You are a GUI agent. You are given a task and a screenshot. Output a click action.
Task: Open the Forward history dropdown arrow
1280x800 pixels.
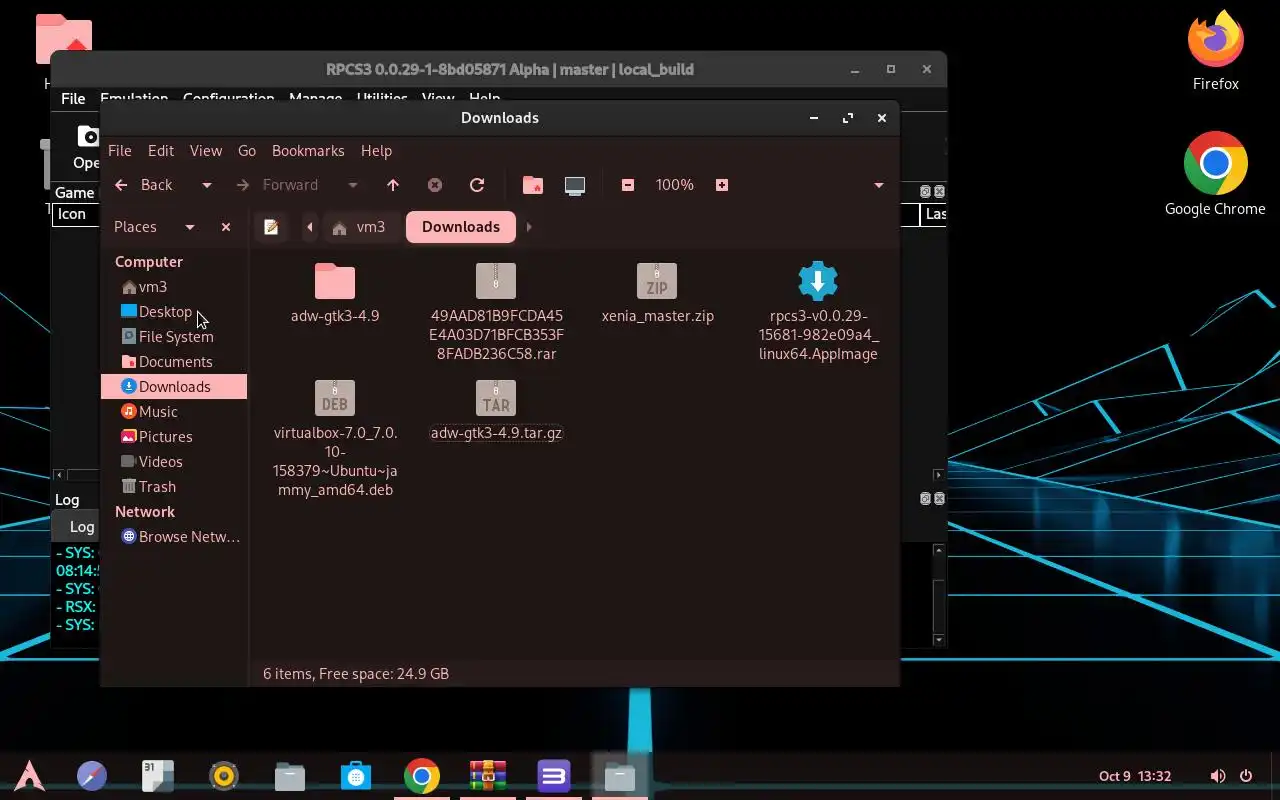pyautogui.click(x=352, y=185)
